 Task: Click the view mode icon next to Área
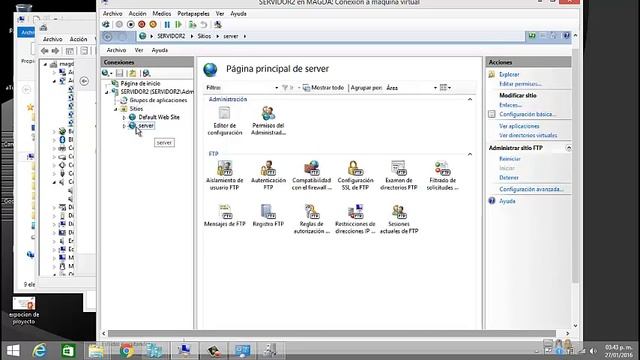point(445,87)
